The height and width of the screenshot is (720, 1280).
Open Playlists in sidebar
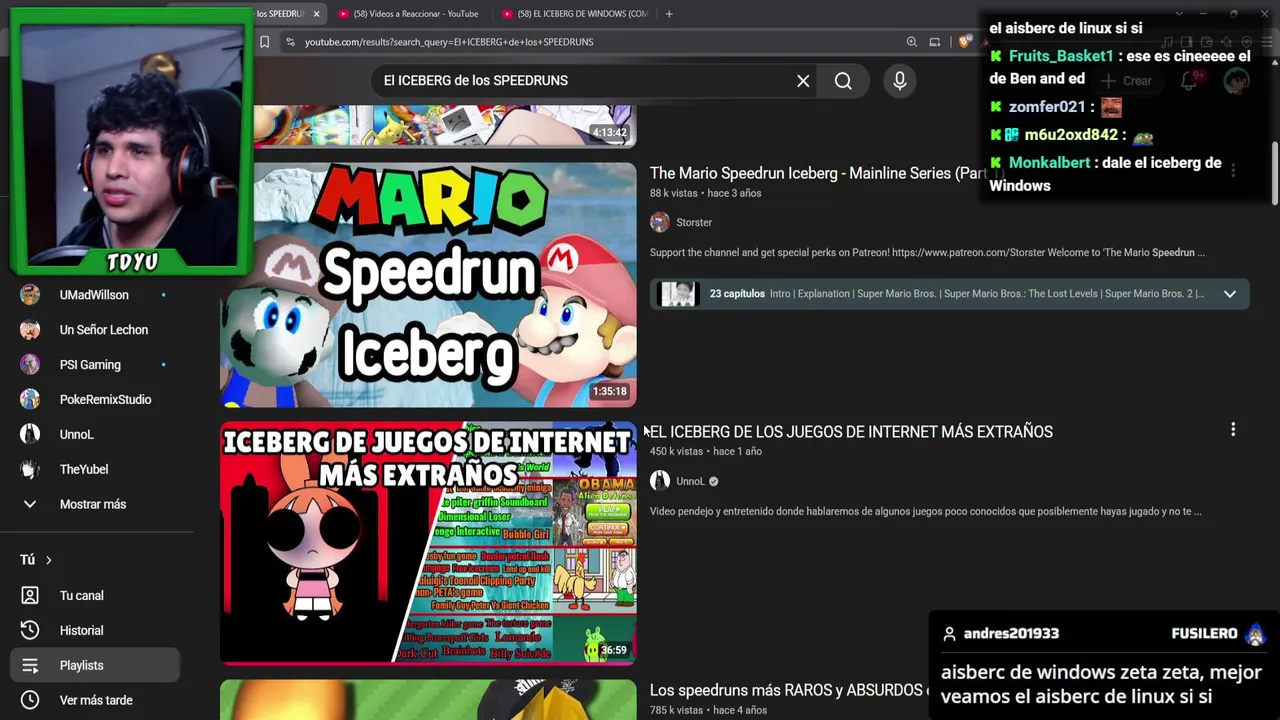(x=96, y=666)
